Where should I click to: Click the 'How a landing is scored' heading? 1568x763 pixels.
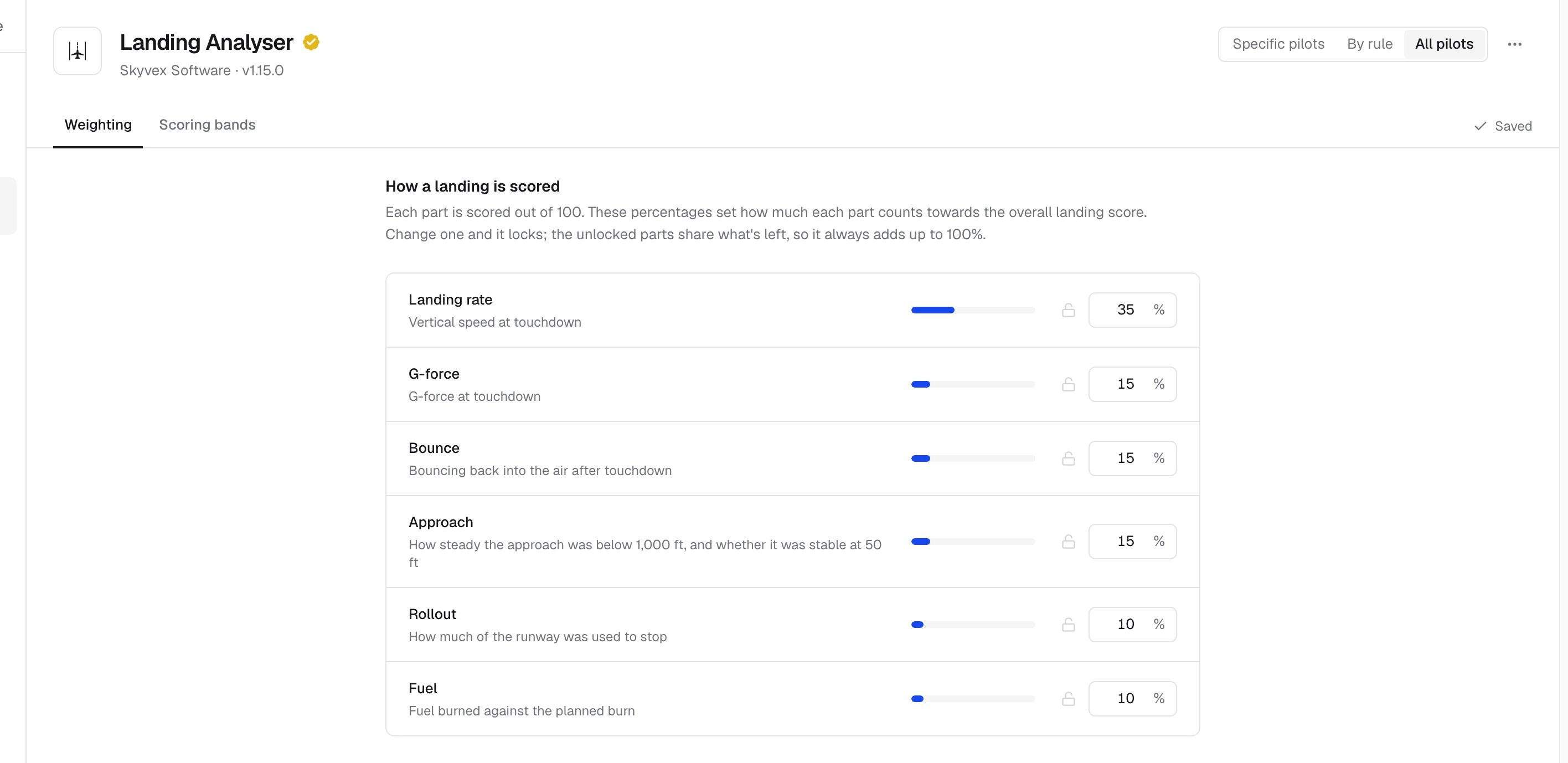click(472, 187)
